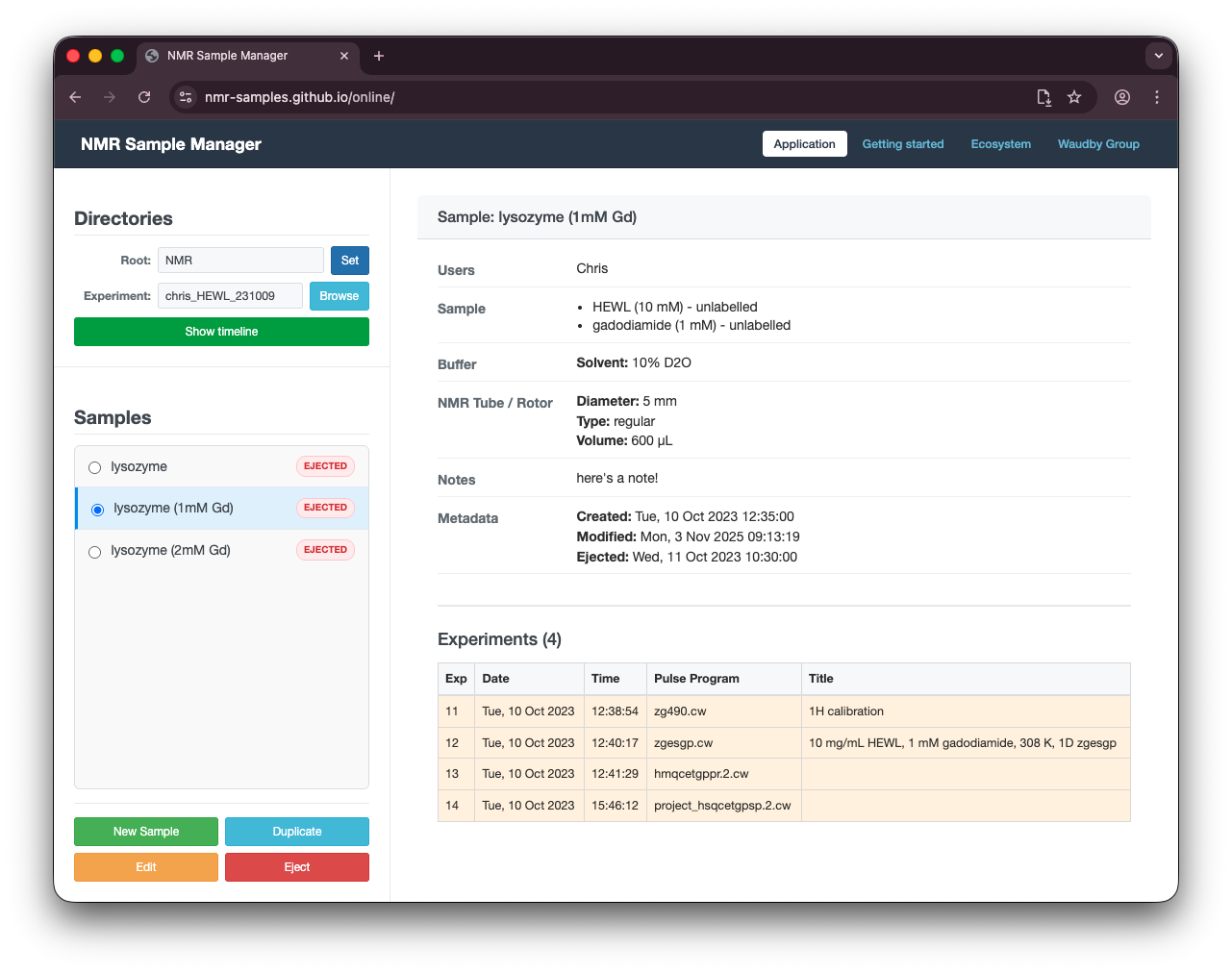1232x973 pixels.
Task: Open the browser three-dot menu
Action: 1157,97
